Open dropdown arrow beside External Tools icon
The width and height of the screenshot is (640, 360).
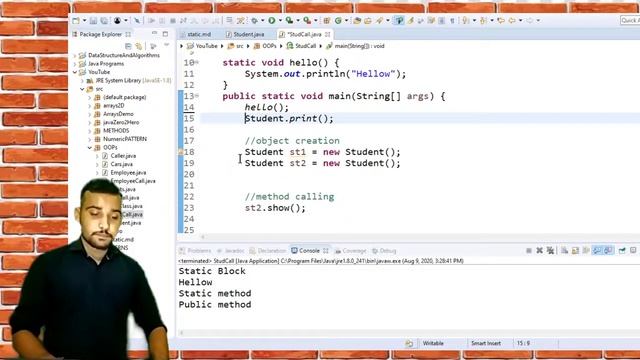(316, 20)
